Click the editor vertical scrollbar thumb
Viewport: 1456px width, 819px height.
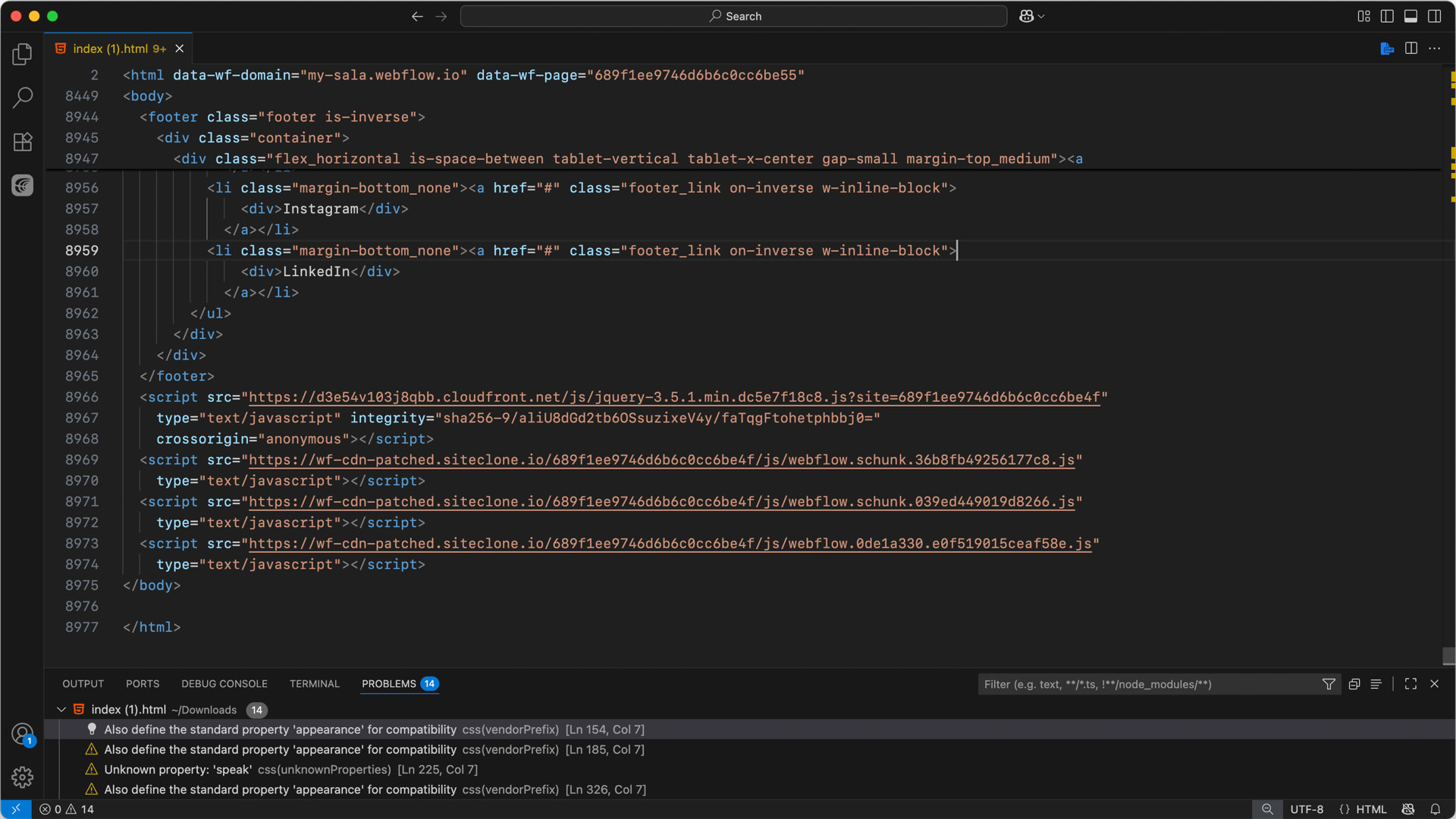pos(1448,655)
